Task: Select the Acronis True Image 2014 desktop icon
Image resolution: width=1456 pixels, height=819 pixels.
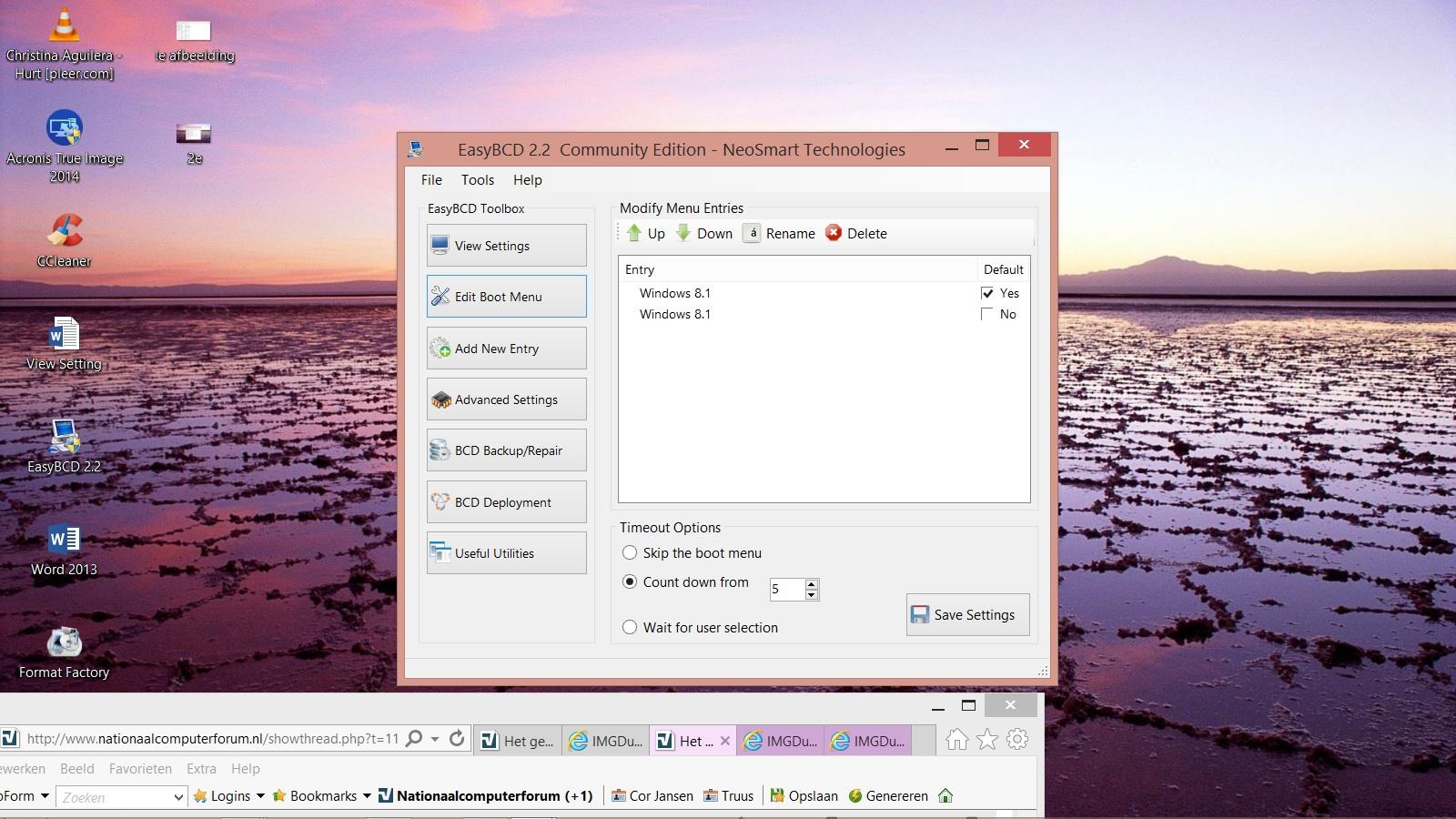Action: click(x=64, y=147)
